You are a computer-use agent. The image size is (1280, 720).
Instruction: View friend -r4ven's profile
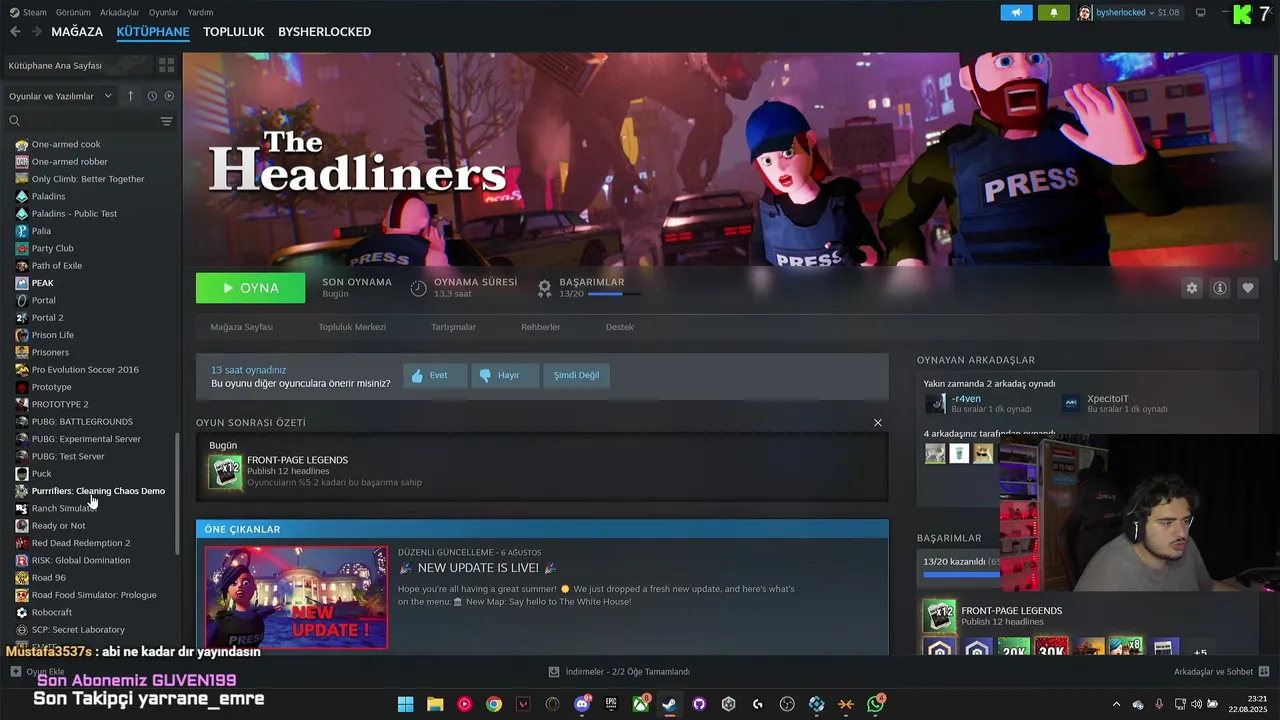coord(966,399)
